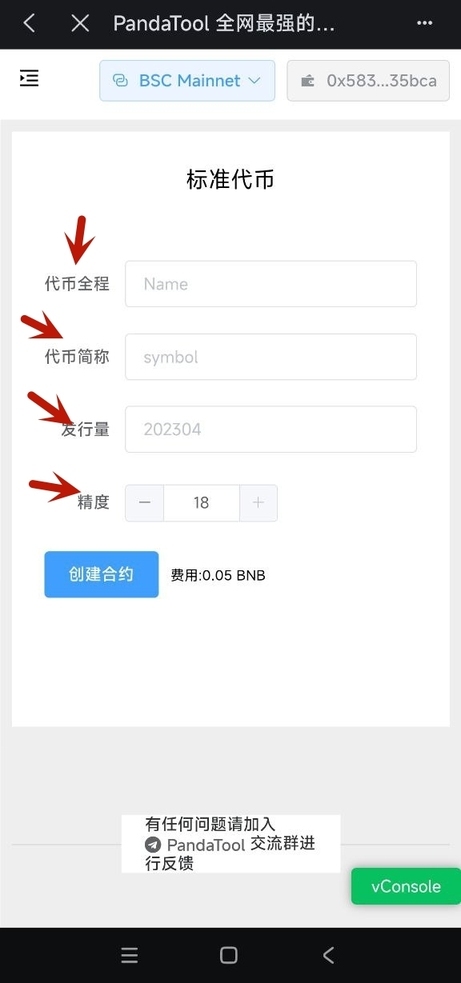Increase precision with the plus button
Image resolution: width=461 pixels, height=983 pixels.
[x=258, y=503]
